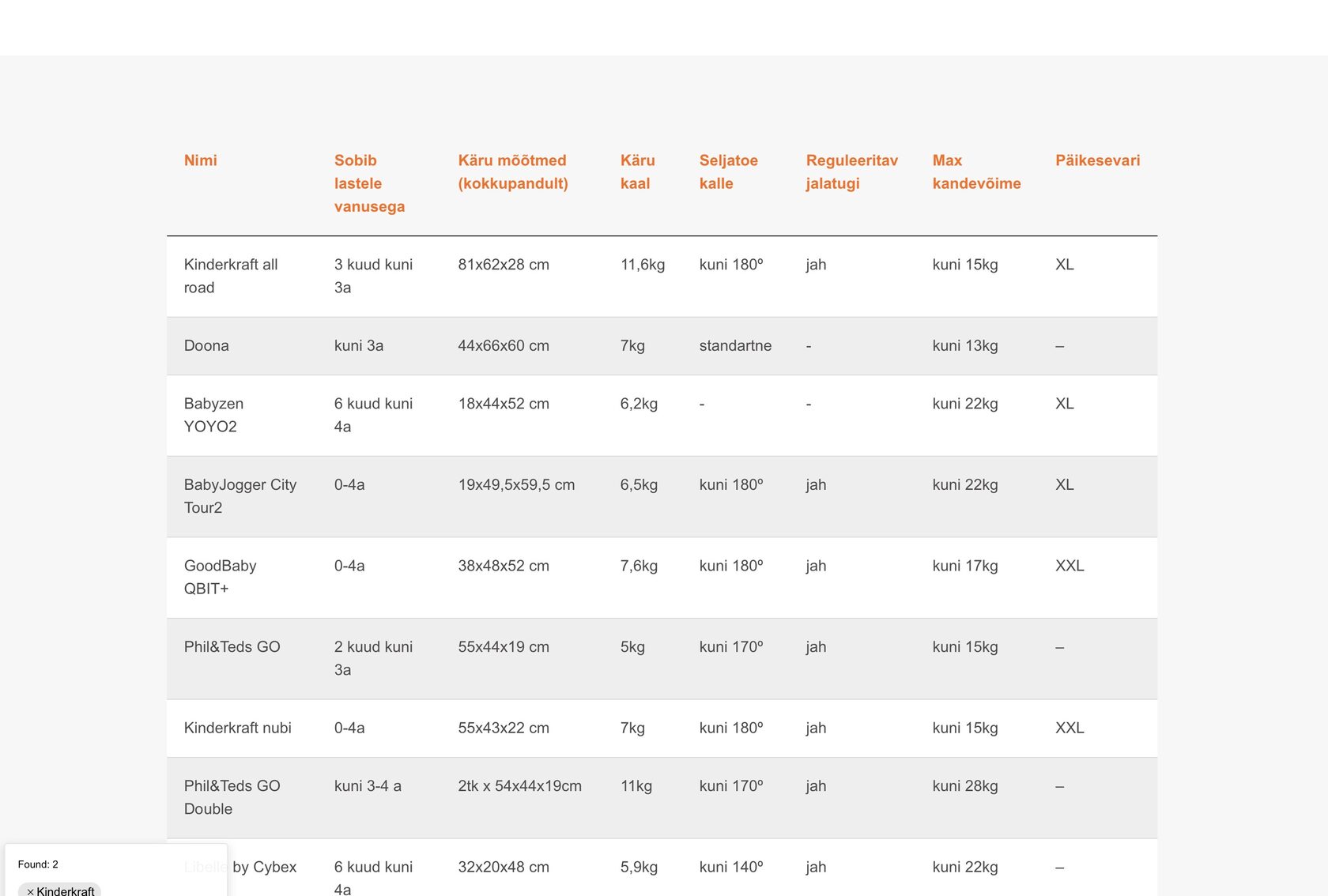
Task: Click the 'kuni 17kg' capacity cell
Action: pyautogui.click(x=965, y=566)
